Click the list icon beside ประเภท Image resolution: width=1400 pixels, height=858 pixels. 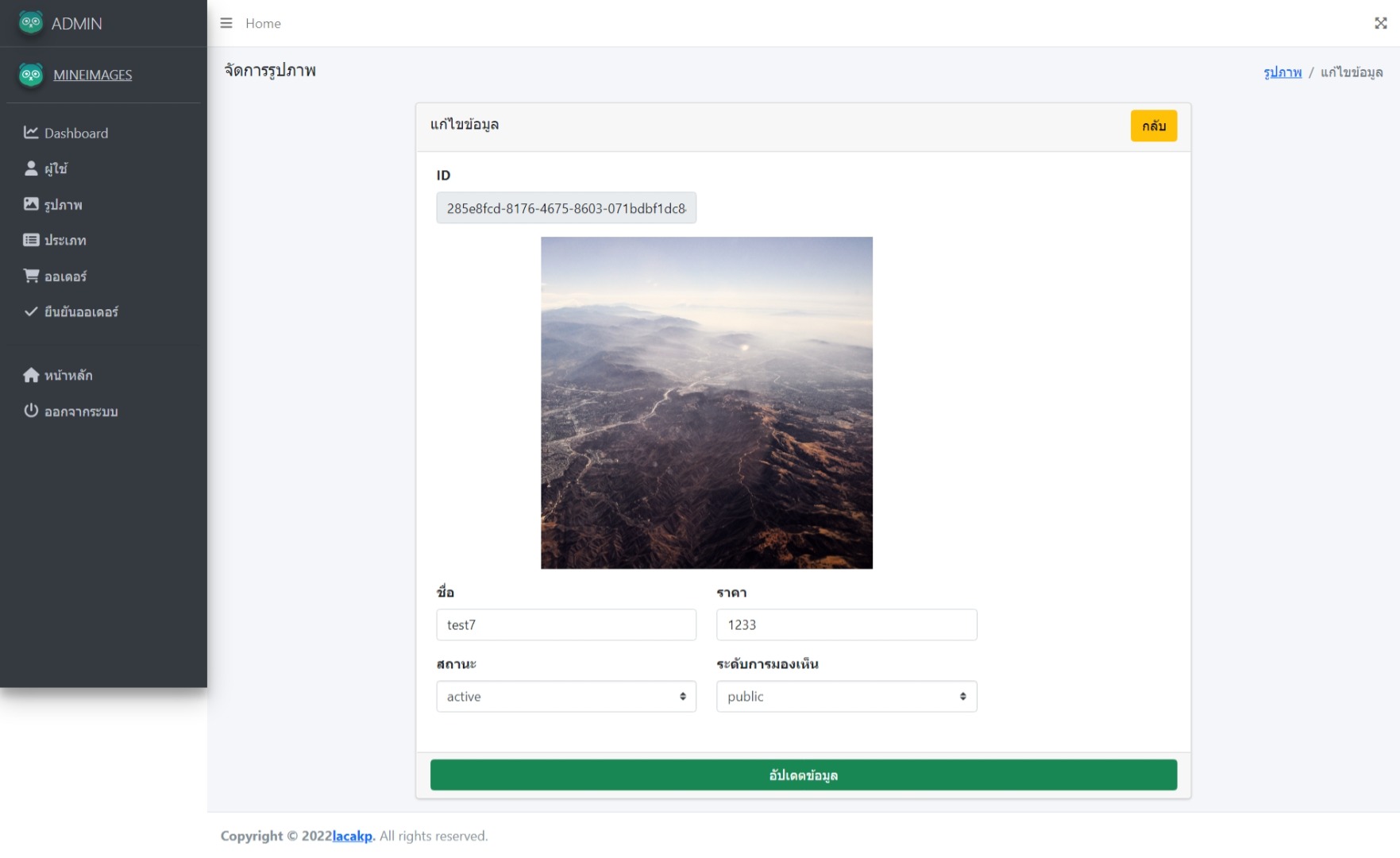coord(31,240)
